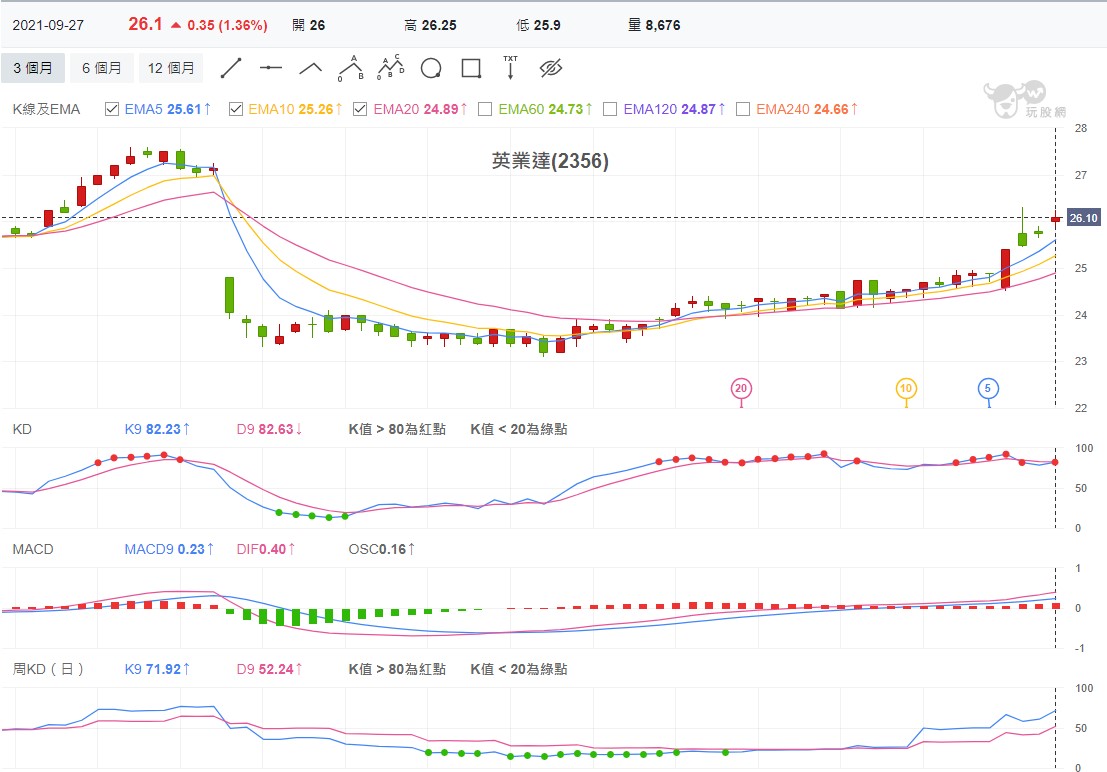Click the pink 20 EMA marker
Viewport: 1107px width, 772px height.
coord(741,388)
